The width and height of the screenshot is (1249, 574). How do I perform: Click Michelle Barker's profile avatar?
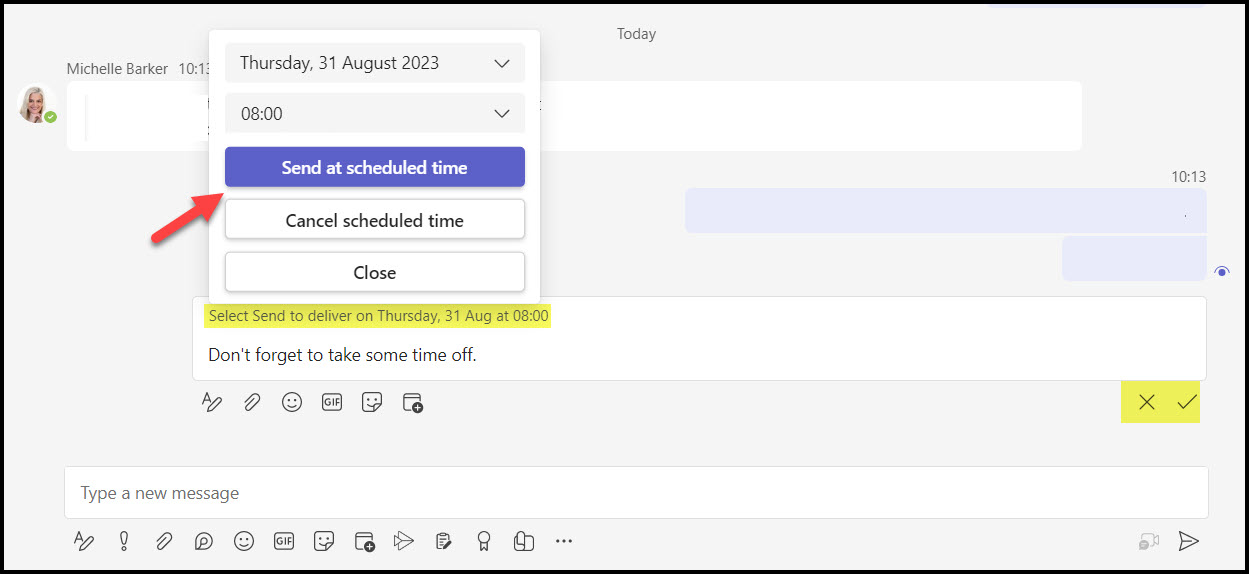(35, 104)
